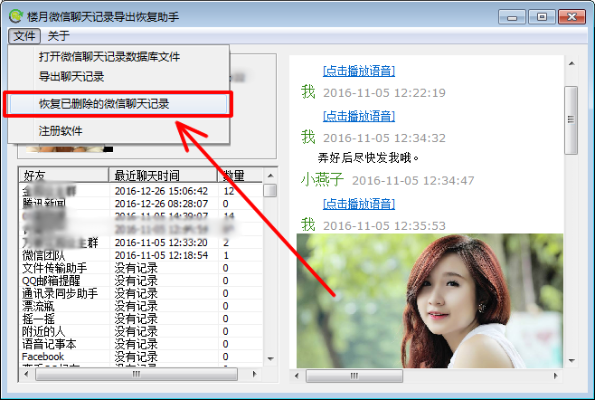Click the chat panel vertical scrollbar thumb
Image resolution: width=595 pixels, height=400 pixels.
point(571,120)
